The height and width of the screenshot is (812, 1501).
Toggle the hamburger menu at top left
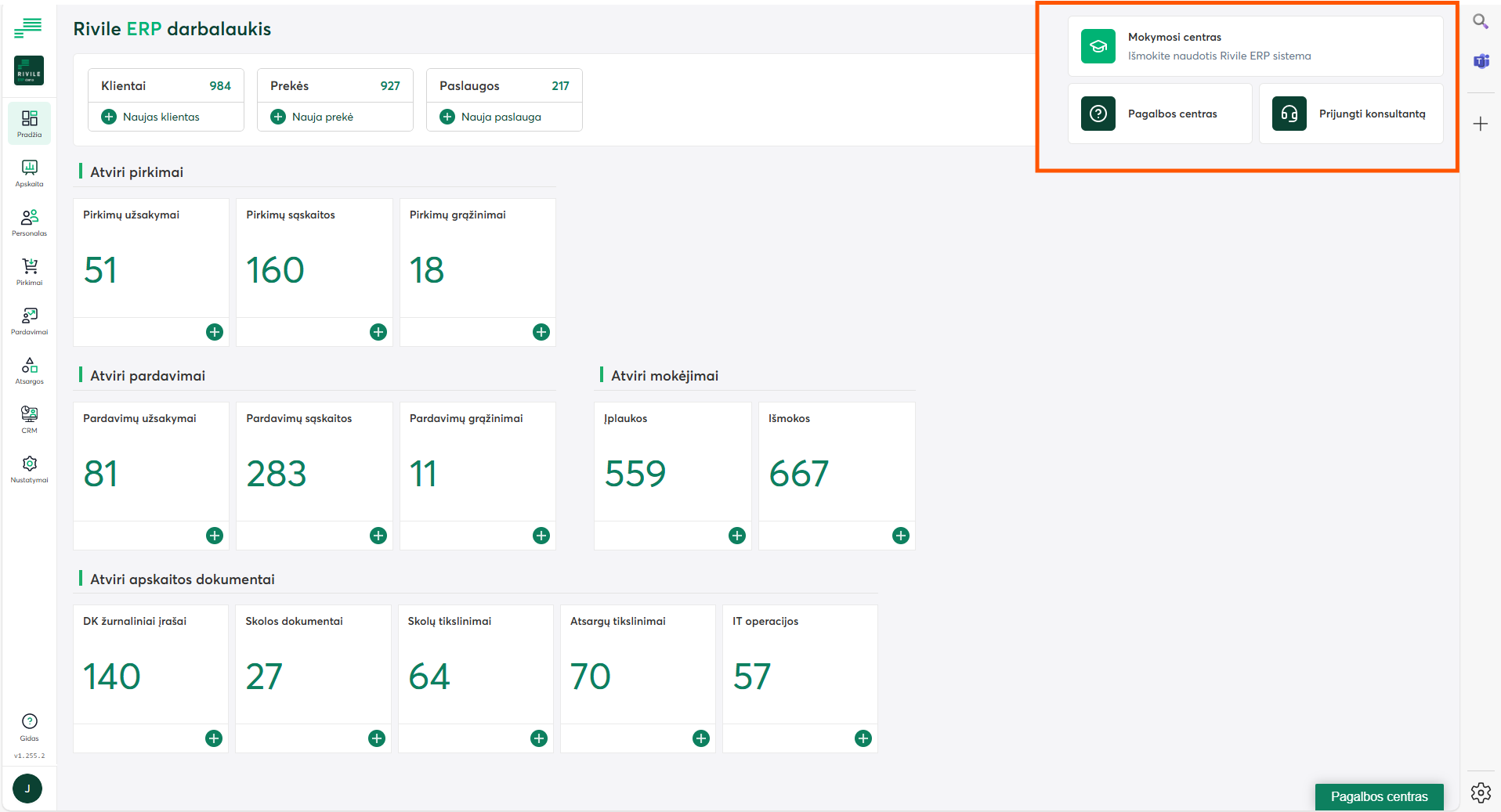(x=28, y=28)
